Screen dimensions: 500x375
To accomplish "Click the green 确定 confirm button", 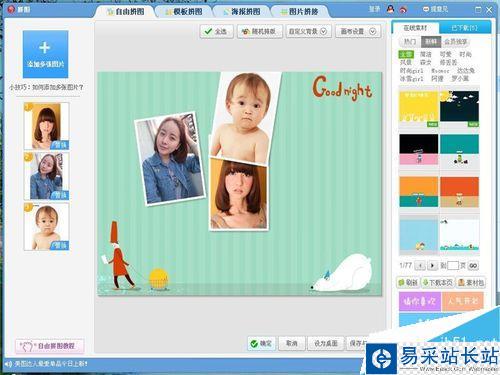I will (261, 343).
